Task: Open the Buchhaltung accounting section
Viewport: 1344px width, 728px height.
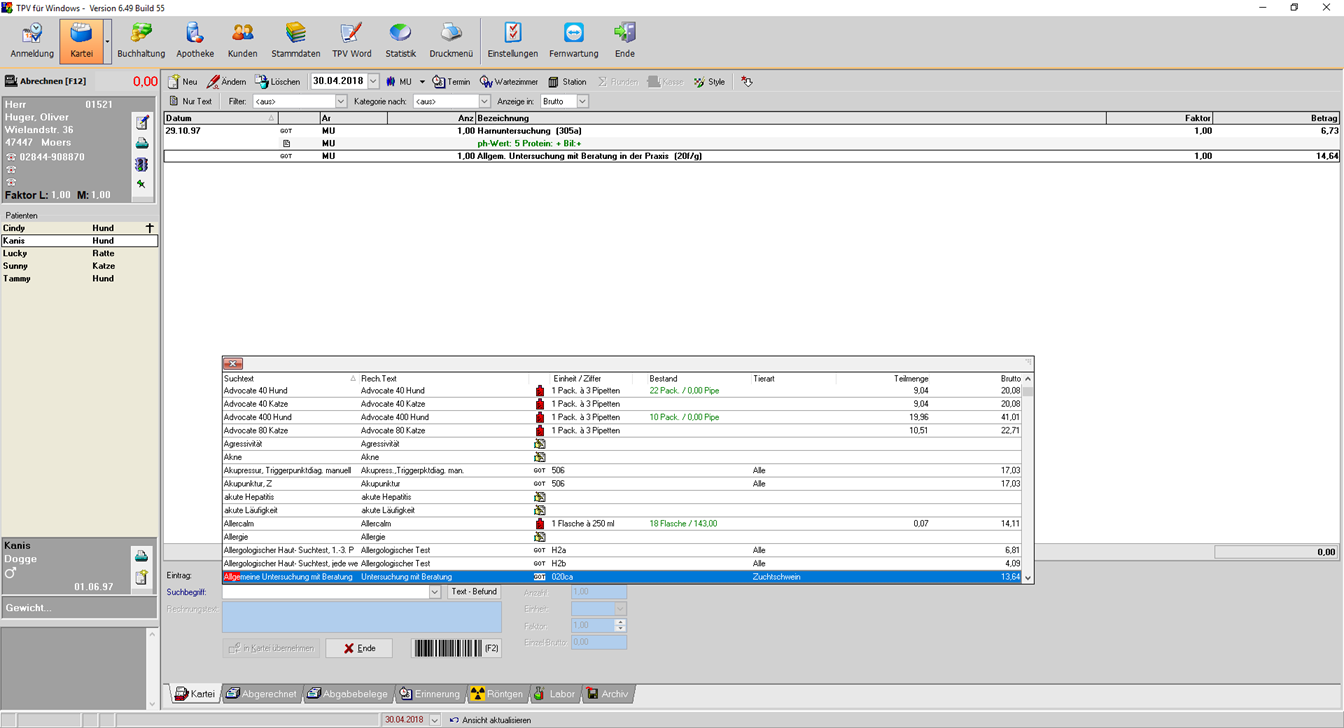Action: pos(141,41)
